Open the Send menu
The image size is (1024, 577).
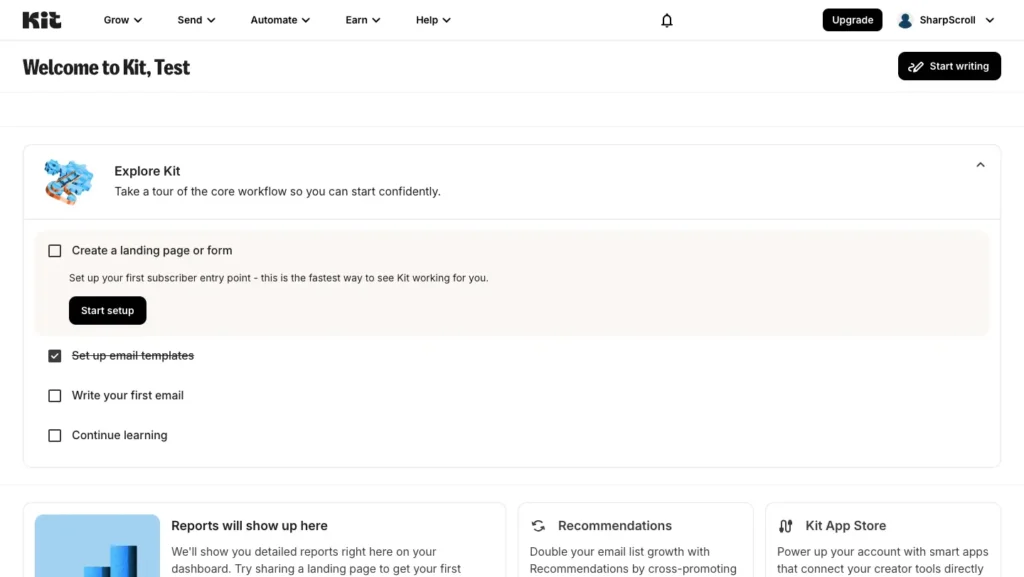196,20
